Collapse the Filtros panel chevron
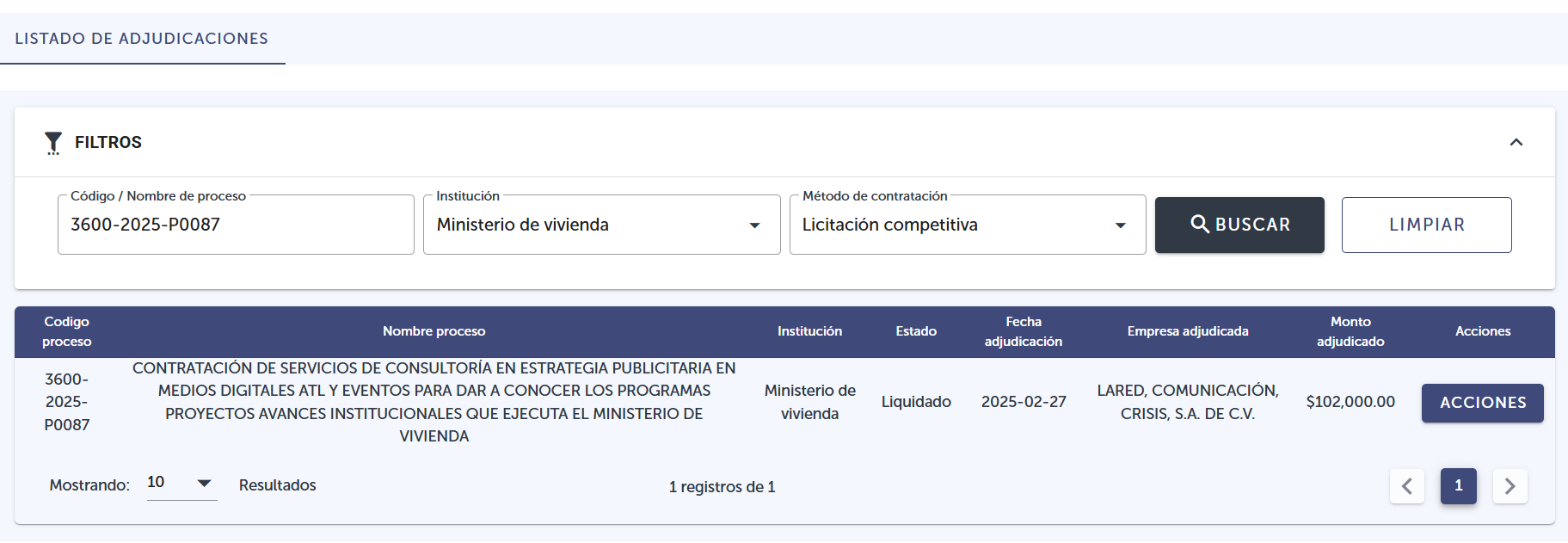Image resolution: width=1568 pixels, height=543 pixels. [1516, 142]
